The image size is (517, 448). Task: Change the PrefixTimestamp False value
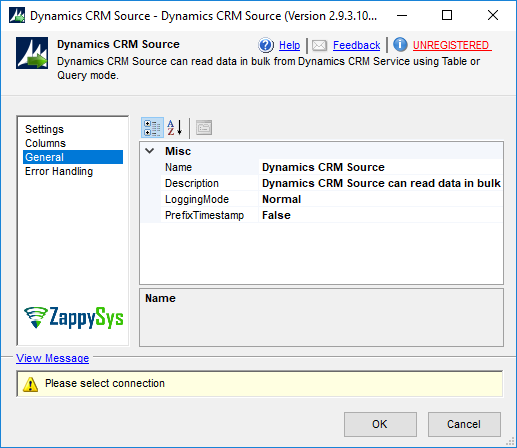381,215
